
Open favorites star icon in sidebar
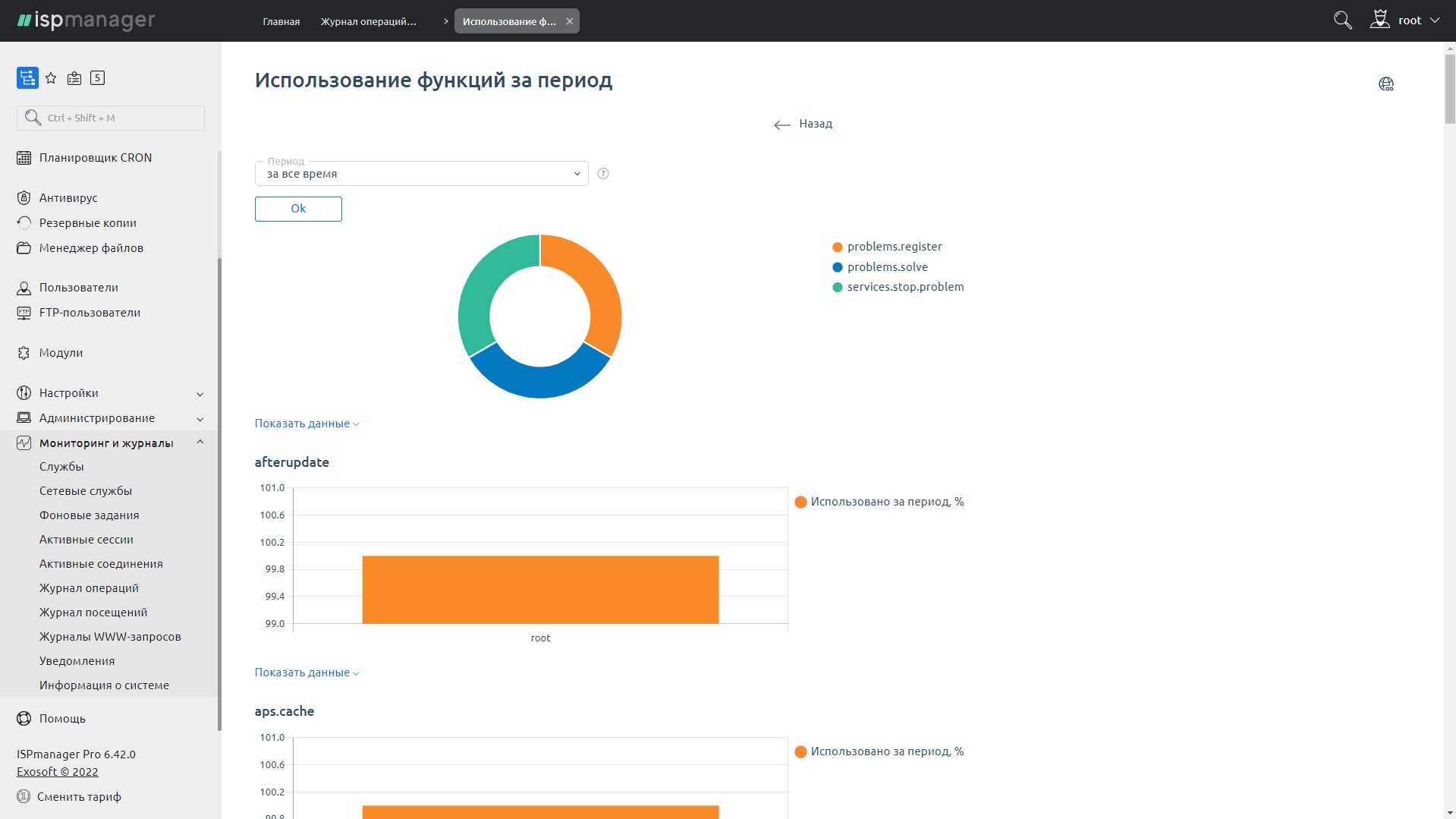(x=51, y=78)
